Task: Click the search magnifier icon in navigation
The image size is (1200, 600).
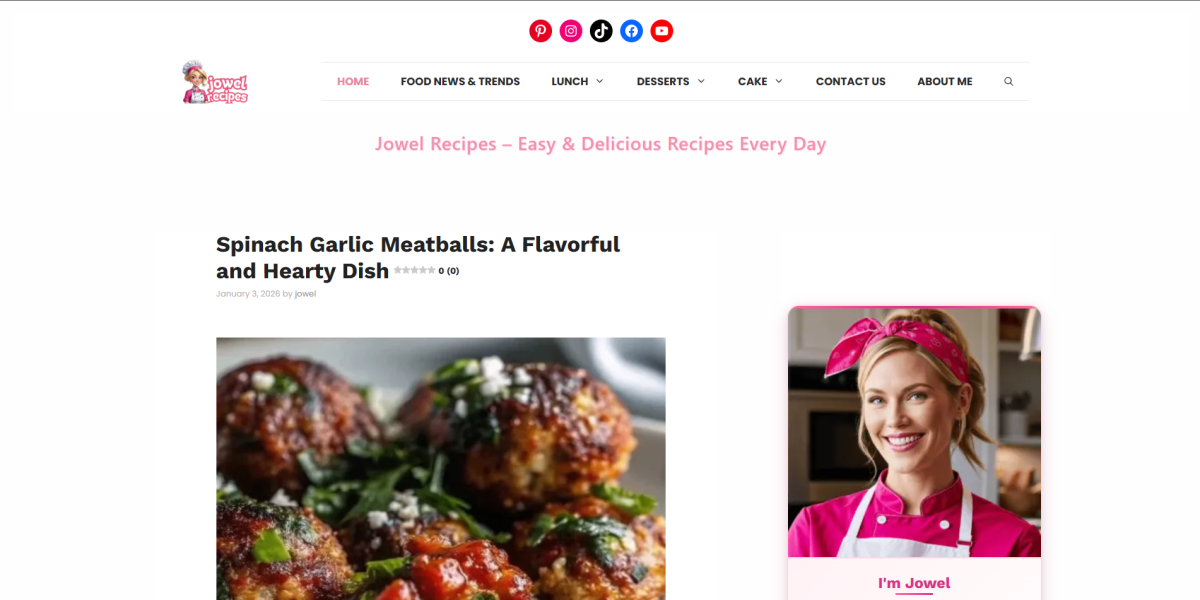Action: pyautogui.click(x=1008, y=82)
